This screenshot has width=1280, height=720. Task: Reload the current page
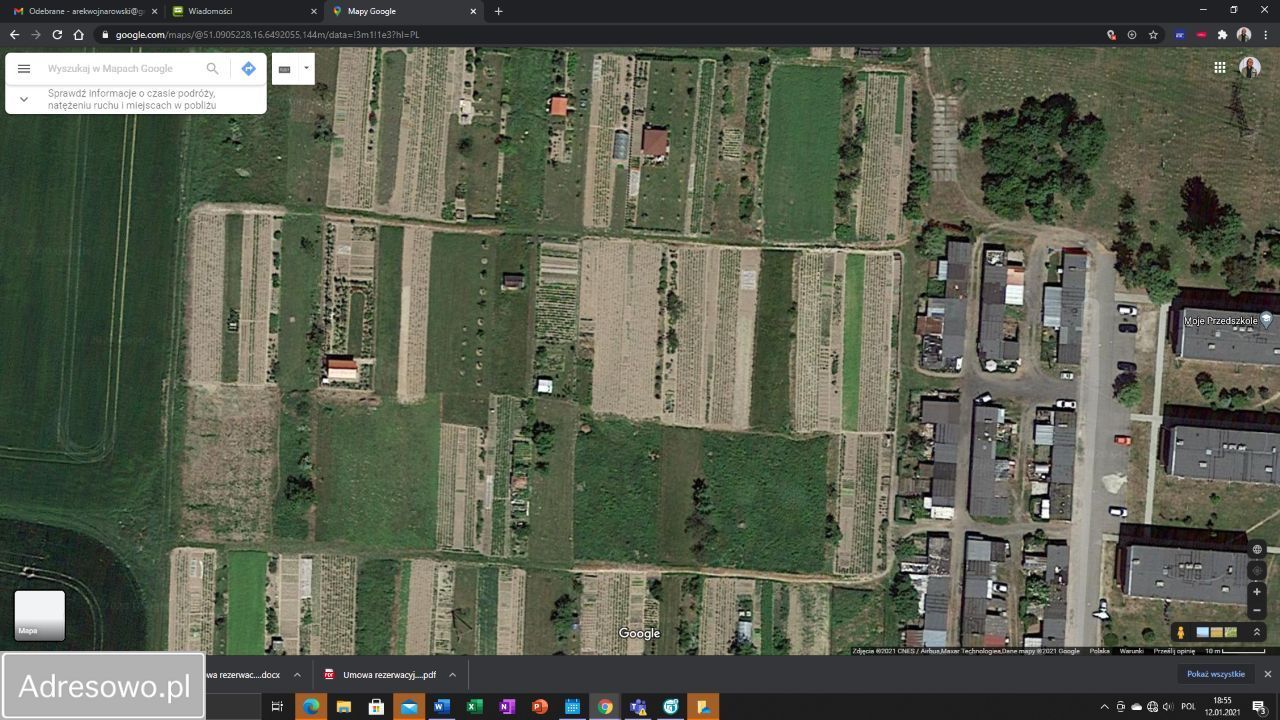pyautogui.click(x=57, y=34)
